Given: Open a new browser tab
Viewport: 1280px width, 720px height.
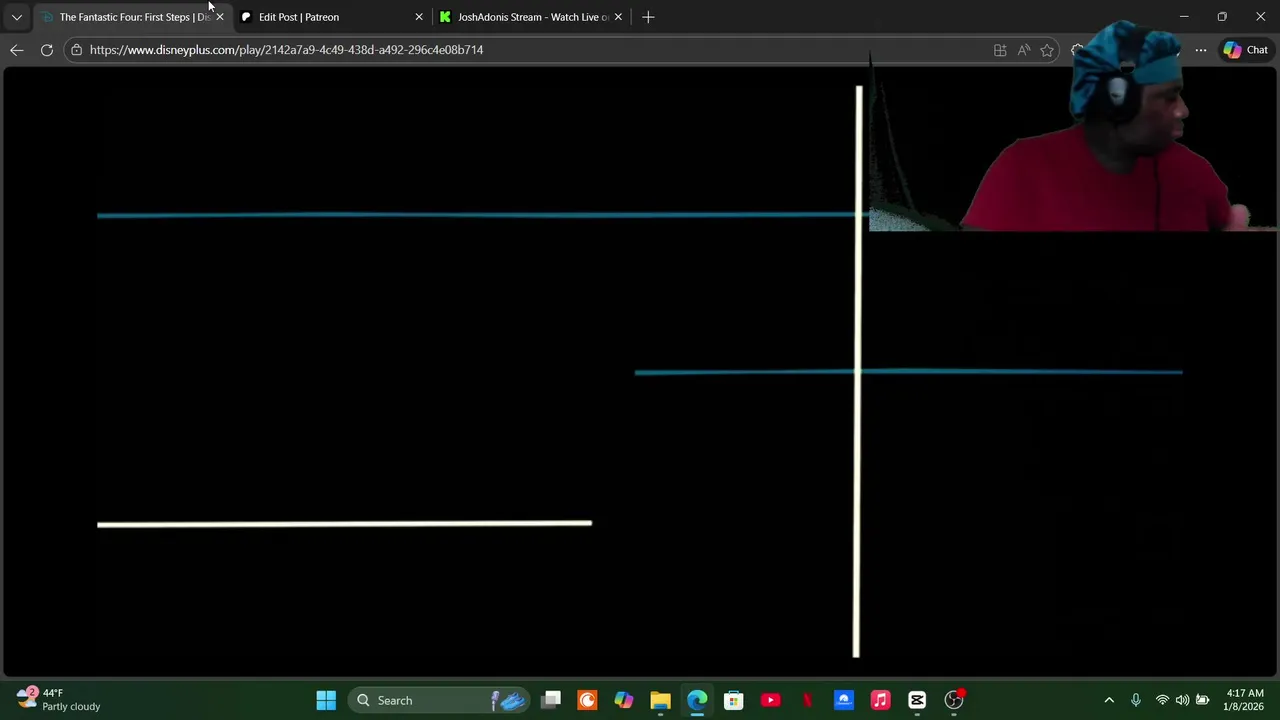Looking at the screenshot, I should pyautogui.click(x=648, y=17).
